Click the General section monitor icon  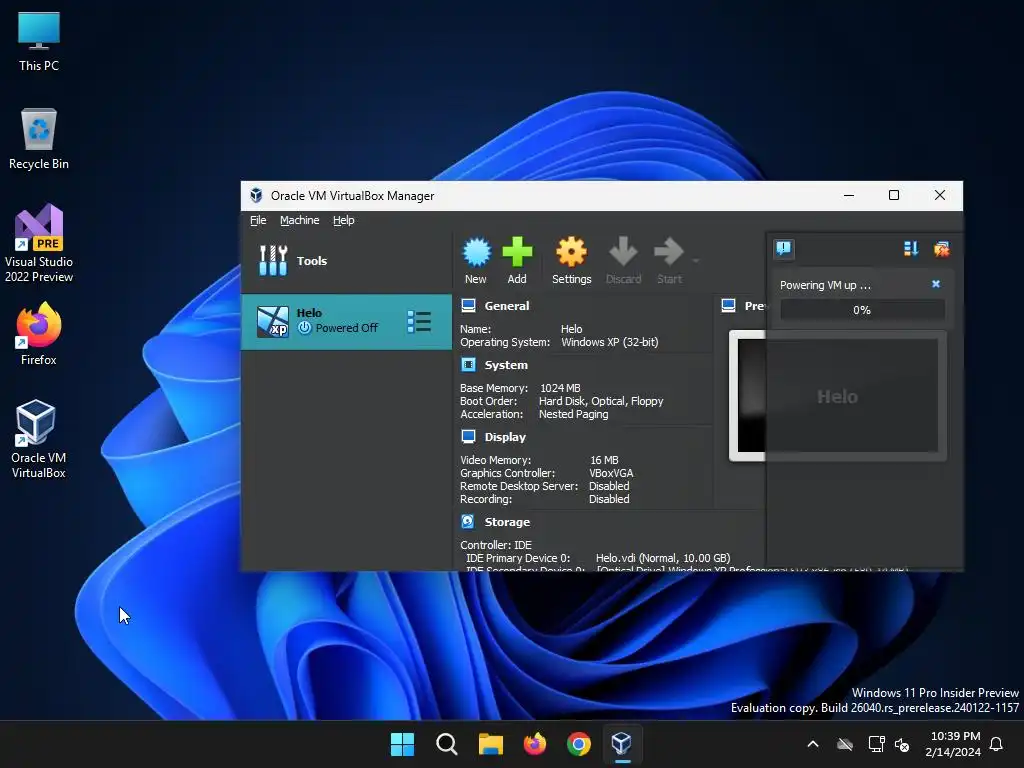468,305
